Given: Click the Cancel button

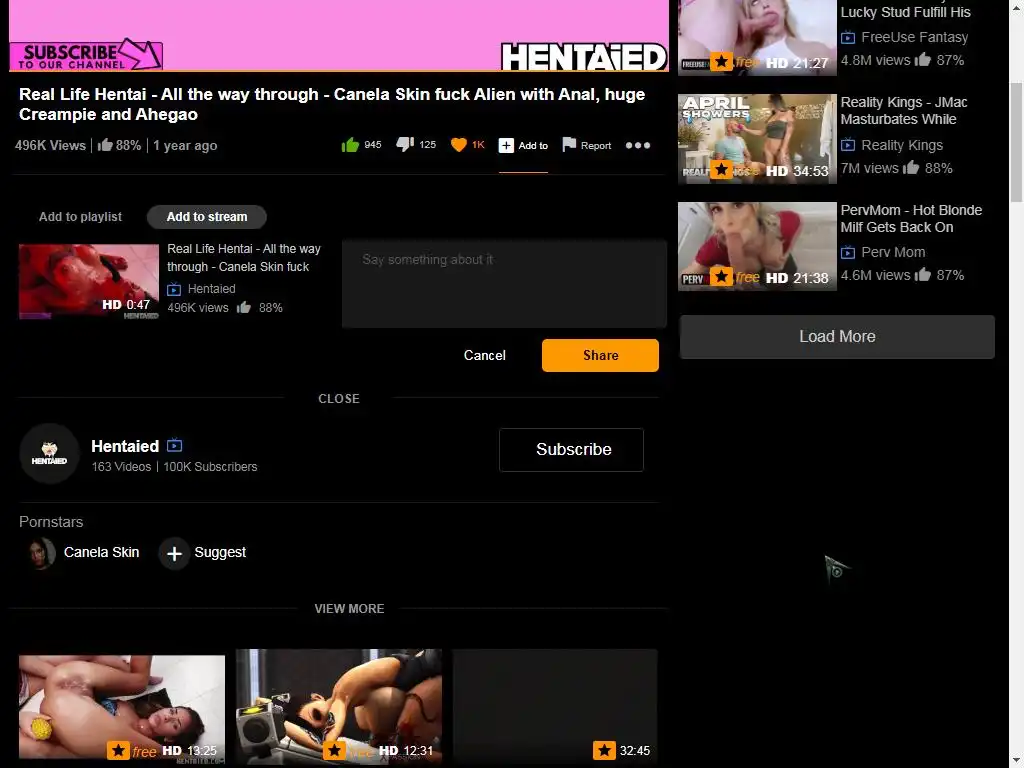Looking at the screenshot, I should 485,355.
